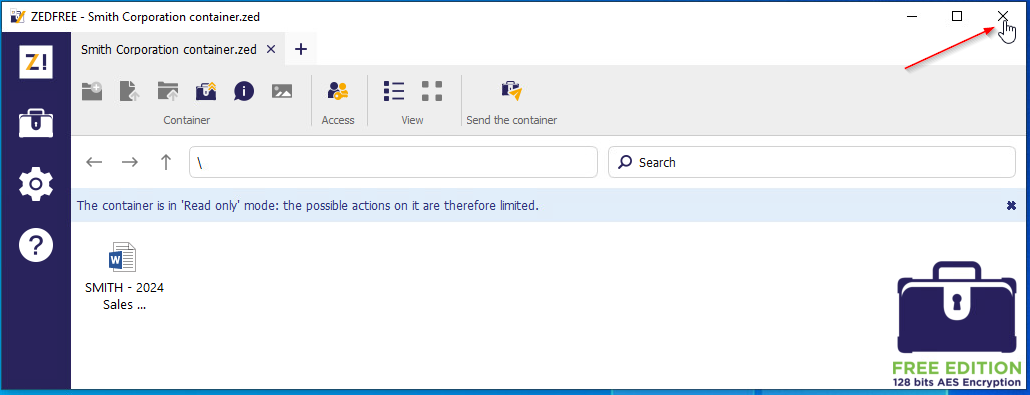This screenshot has width=1030, height=395.
Task: Click the Send the container icon
Action: pyautogui.click(x=511, y=91)
